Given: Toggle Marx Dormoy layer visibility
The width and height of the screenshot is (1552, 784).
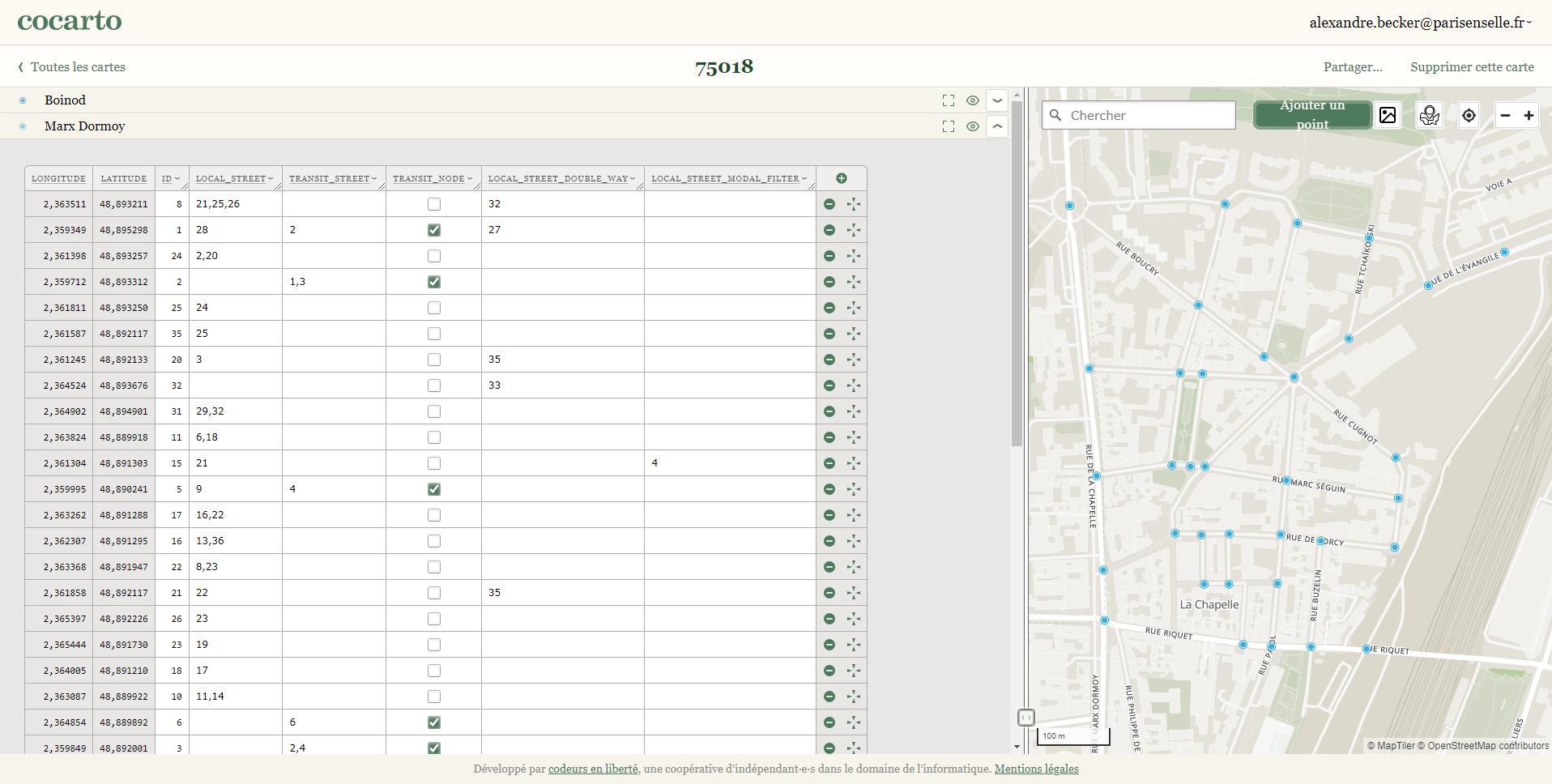Looking at the screenshot, I should pos(973,126).
